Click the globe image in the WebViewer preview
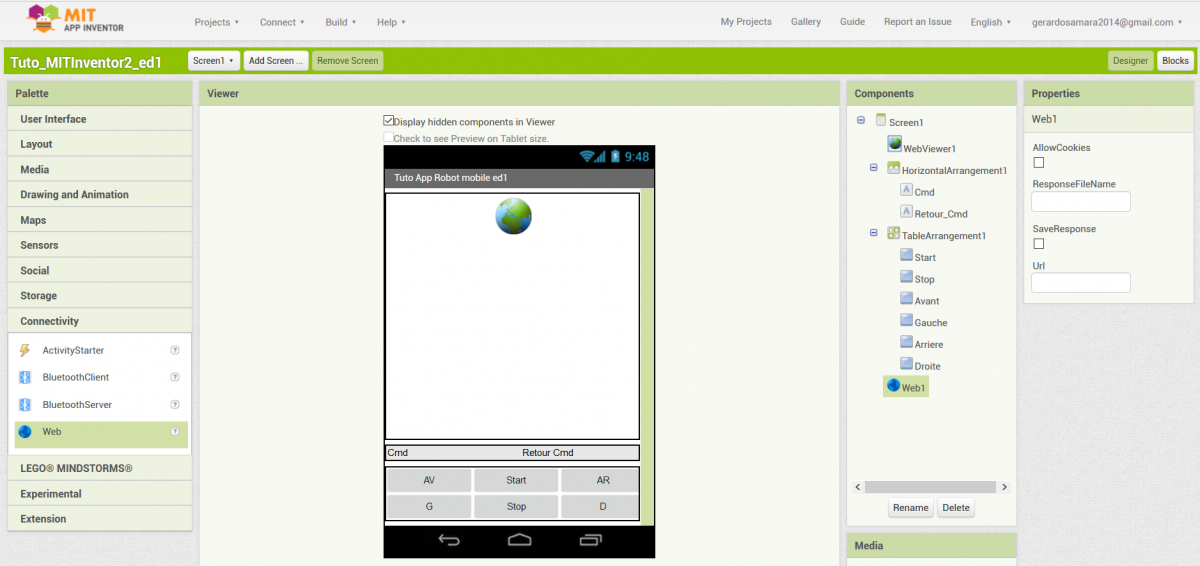Viewport: 1200px width, 566px height. [513, 216]
